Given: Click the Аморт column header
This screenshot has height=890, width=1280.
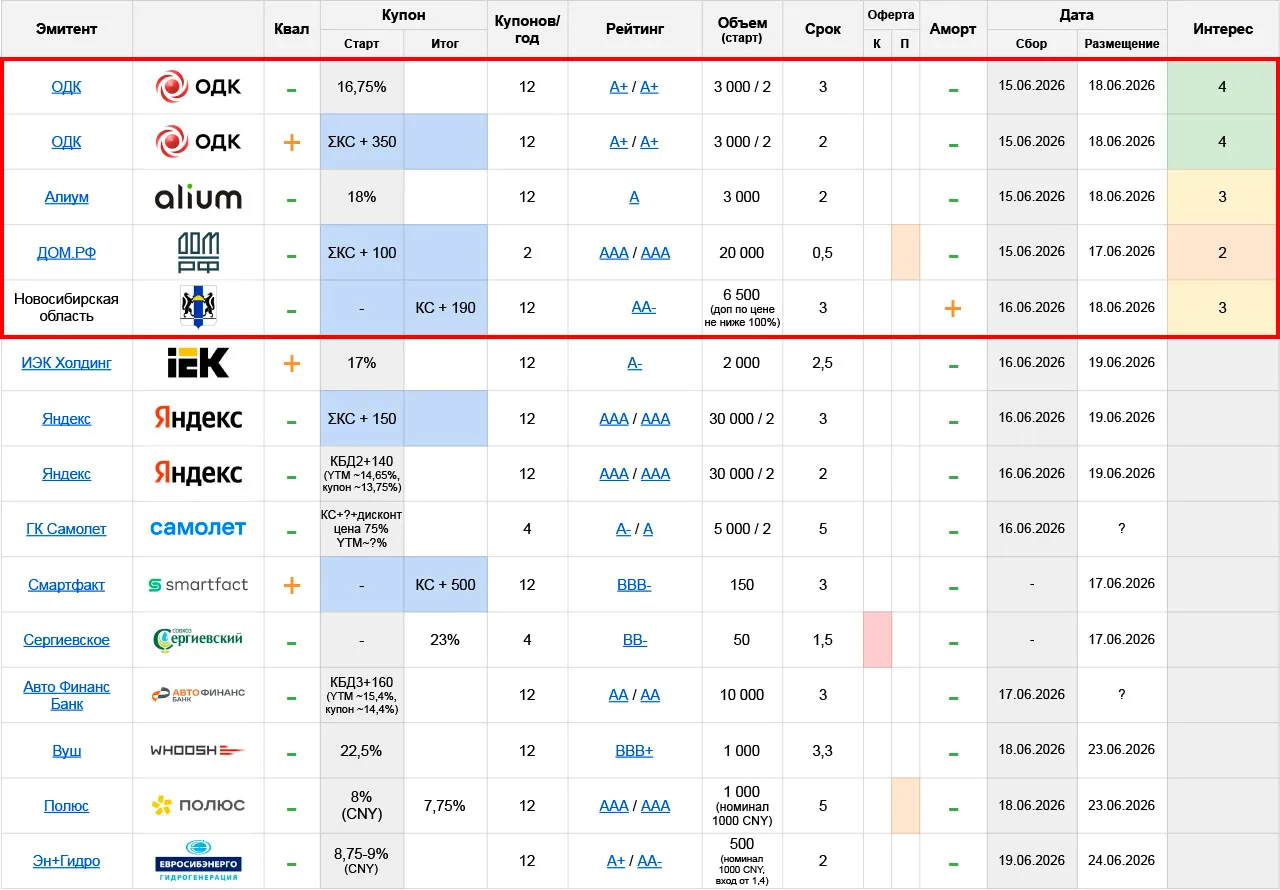Looking at the screenshot, I should [x=953, y=29].
